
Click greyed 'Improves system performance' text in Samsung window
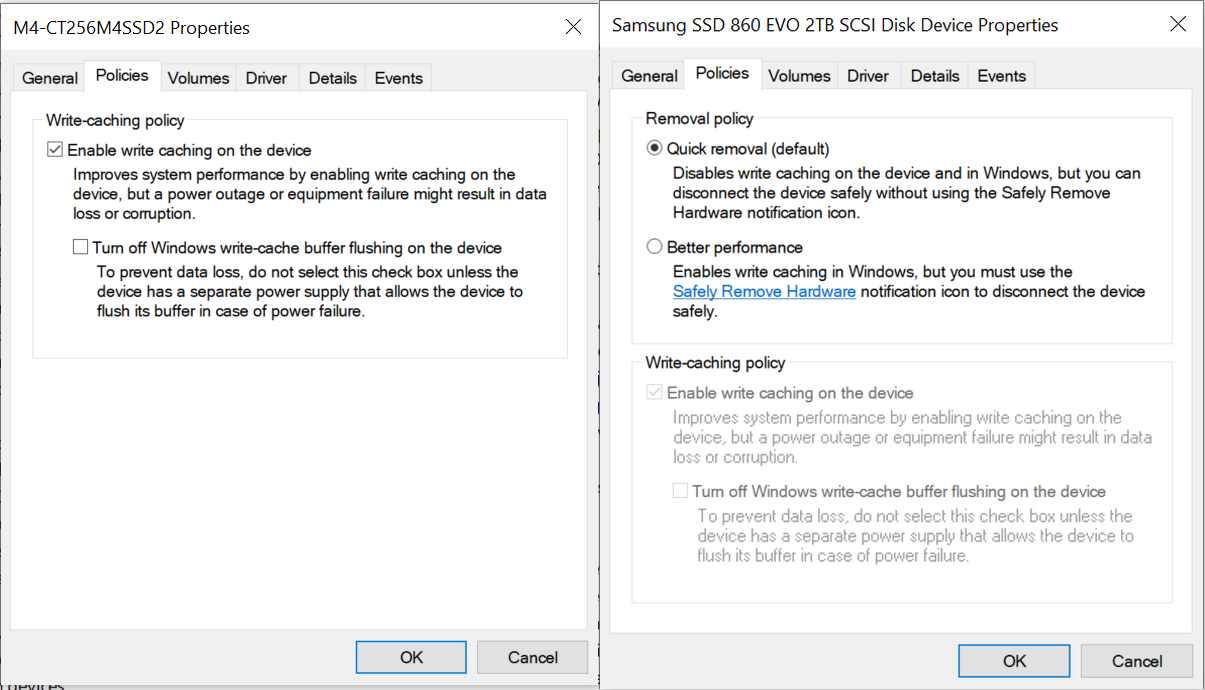click(912, 437)
